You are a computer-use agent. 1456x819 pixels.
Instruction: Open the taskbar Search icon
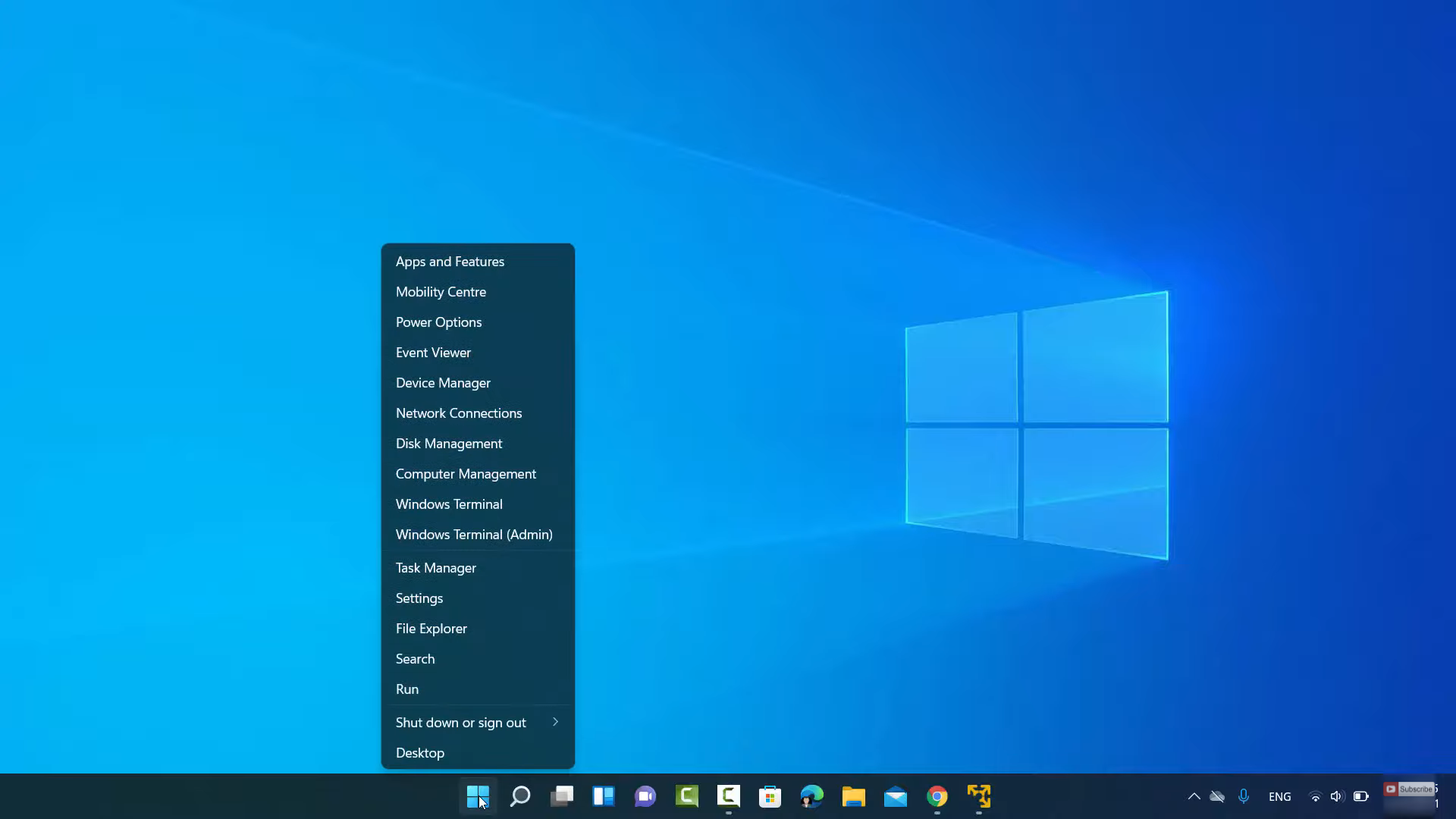tap(520, 796)
